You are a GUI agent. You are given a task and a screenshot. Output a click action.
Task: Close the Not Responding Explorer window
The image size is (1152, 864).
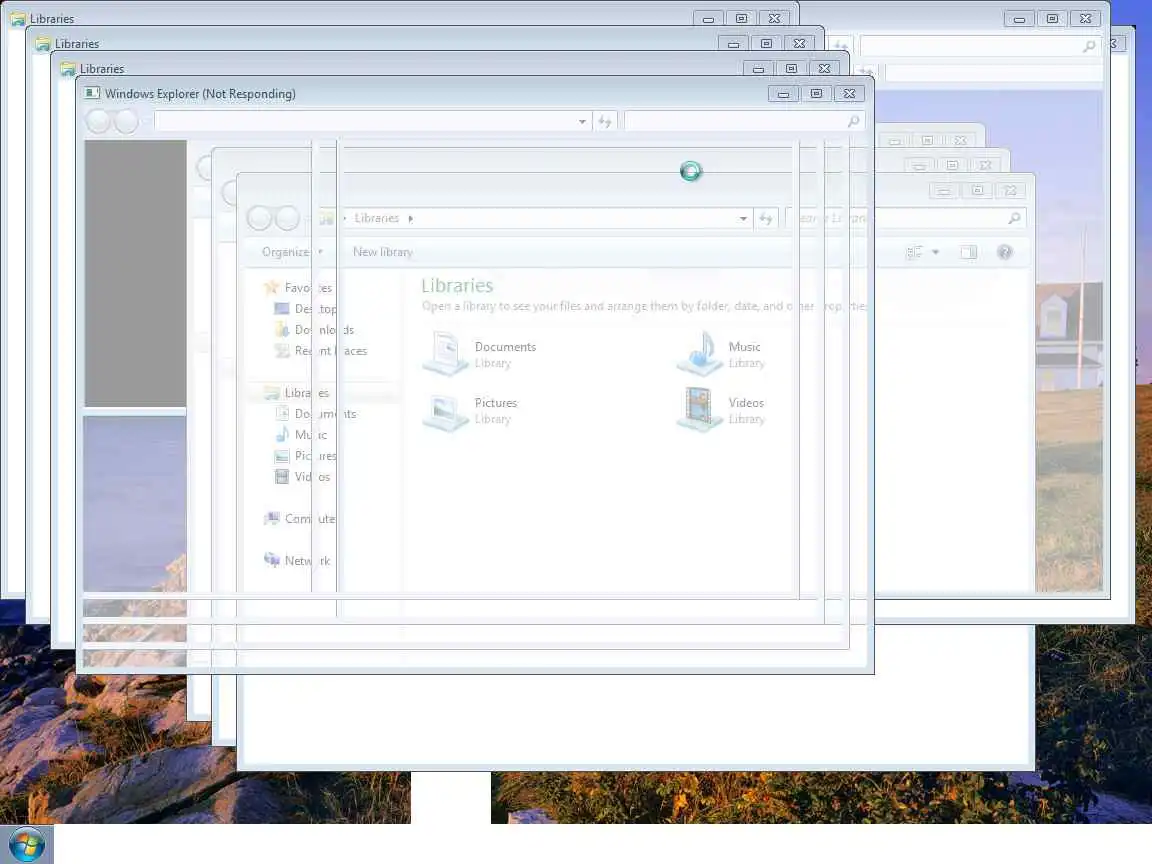[849, 93]
